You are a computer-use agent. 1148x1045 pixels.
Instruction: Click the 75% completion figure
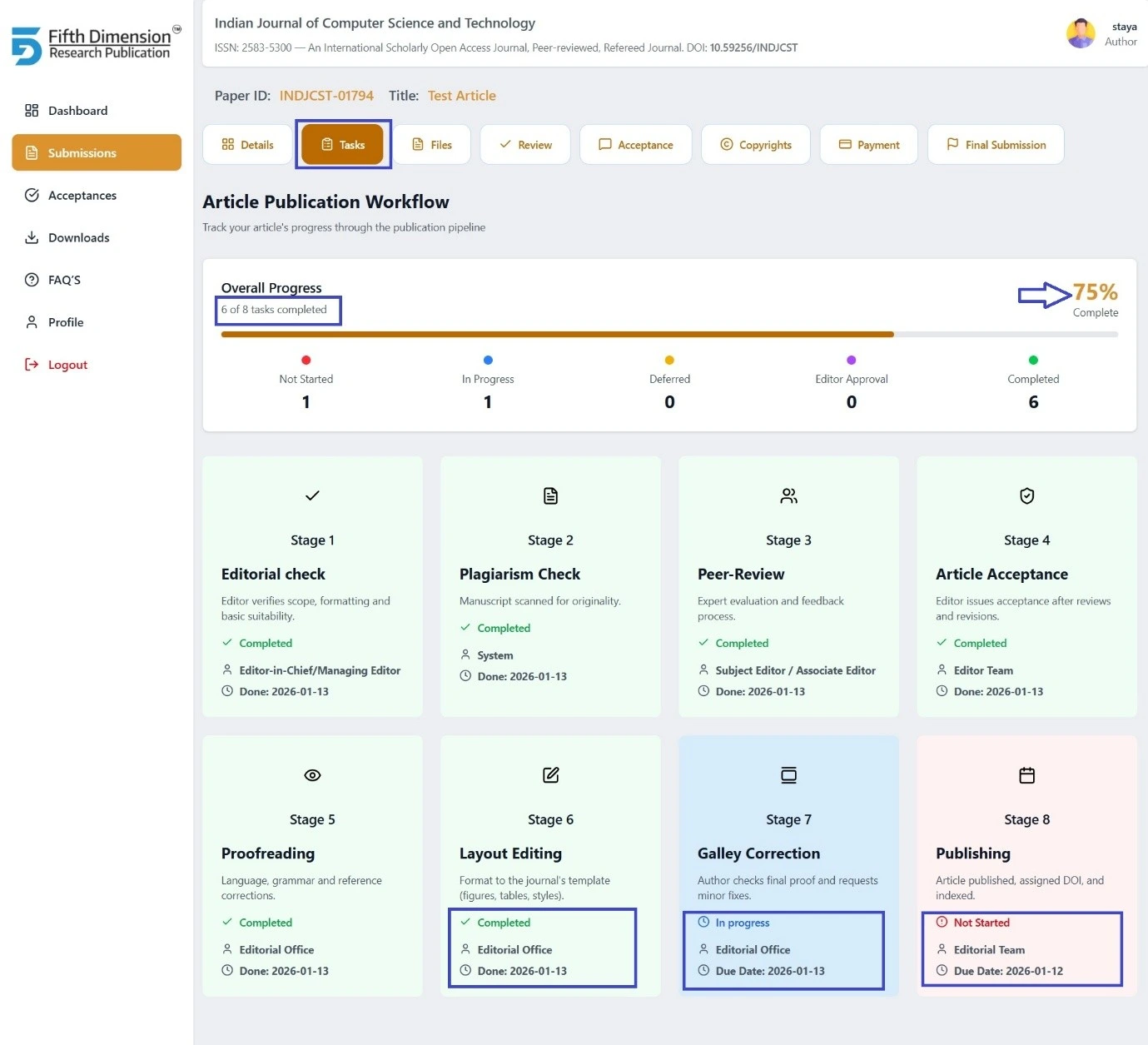pyautogui.click(x=1095, y=292)
